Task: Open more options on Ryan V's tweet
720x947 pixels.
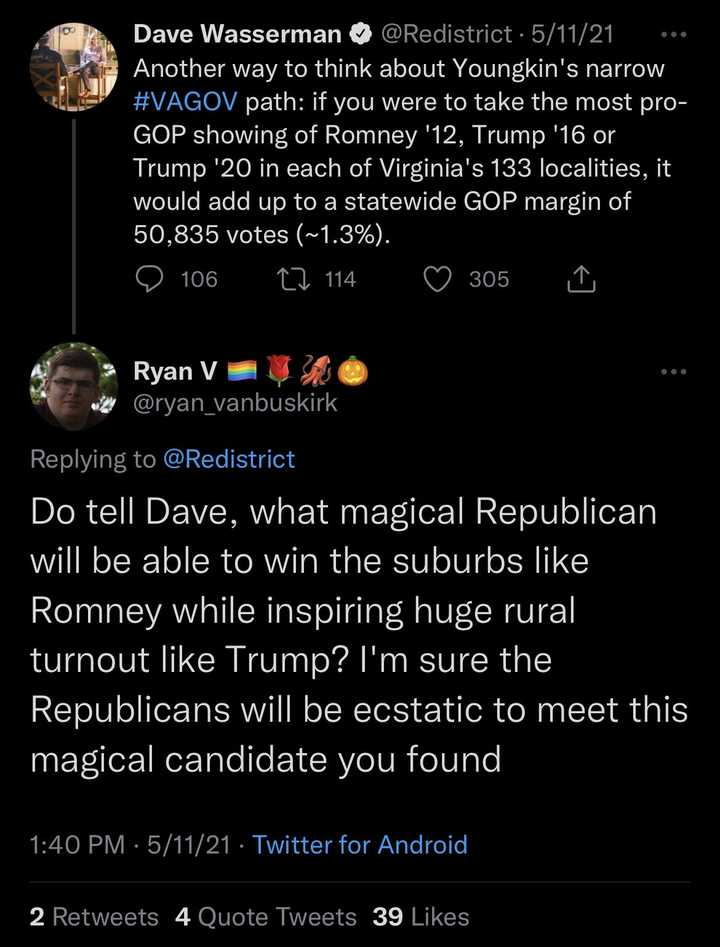Action: tap(675, 372)
